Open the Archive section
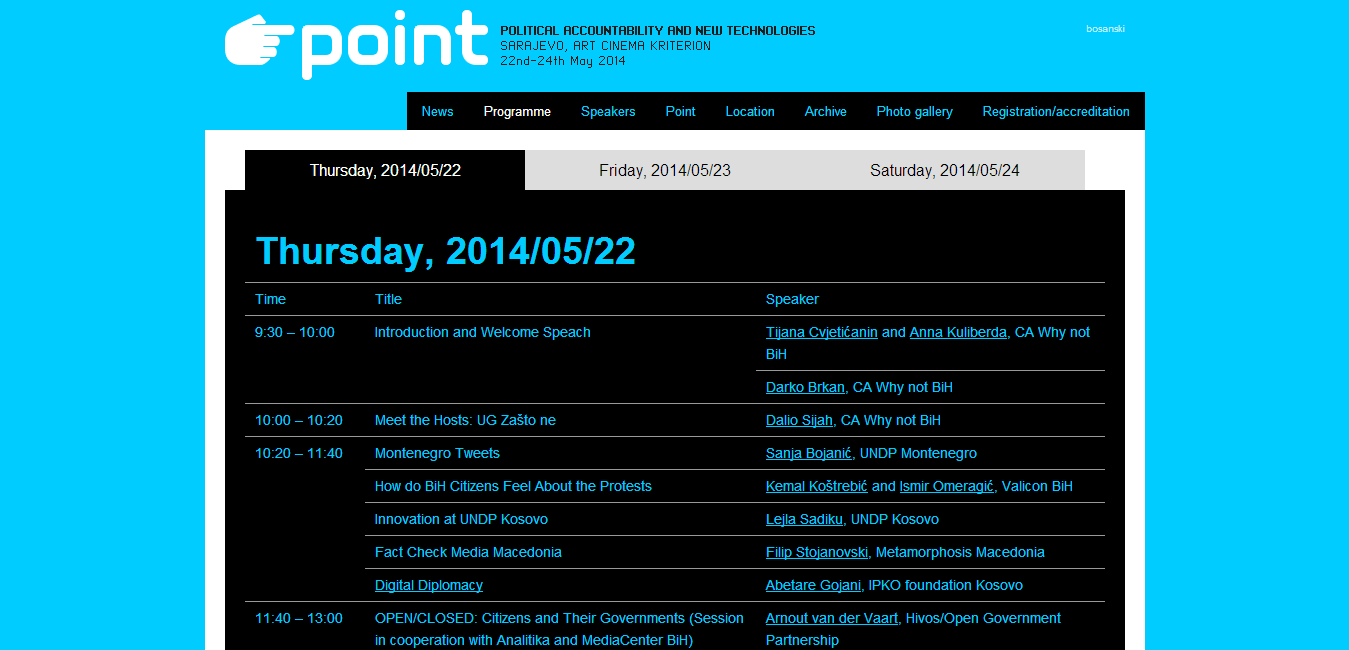This screenshot has width=1349, height=650. pyautogui.click(x=826, y=111)
